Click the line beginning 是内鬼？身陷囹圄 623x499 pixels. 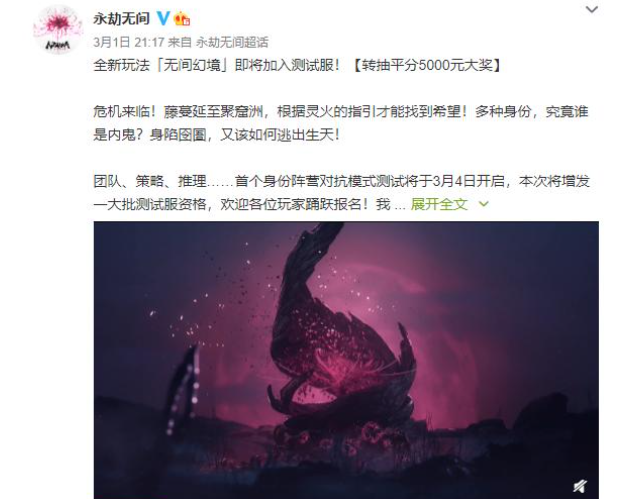pyautogui.click(x=217, y=135)
